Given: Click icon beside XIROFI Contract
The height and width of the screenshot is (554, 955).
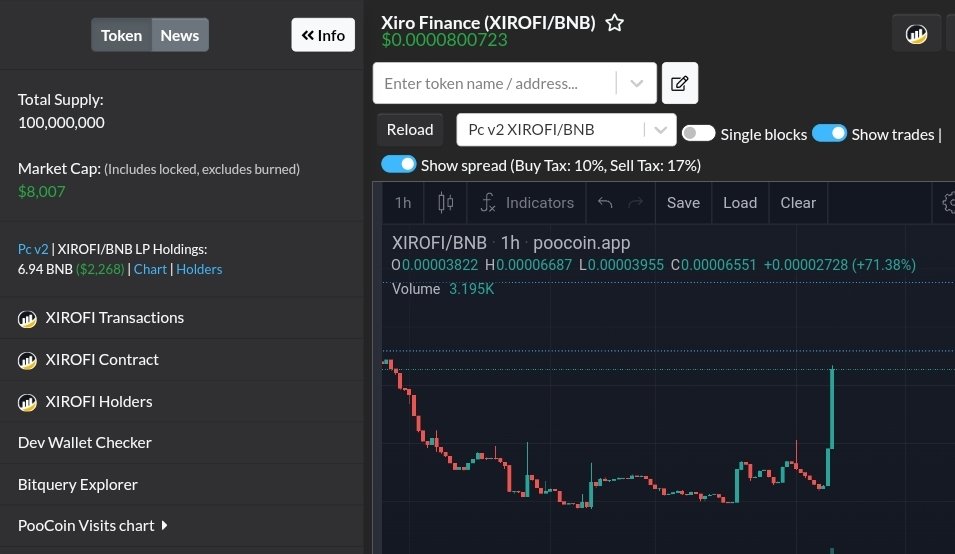Looking at the screenshot, I should coord(27,360).
